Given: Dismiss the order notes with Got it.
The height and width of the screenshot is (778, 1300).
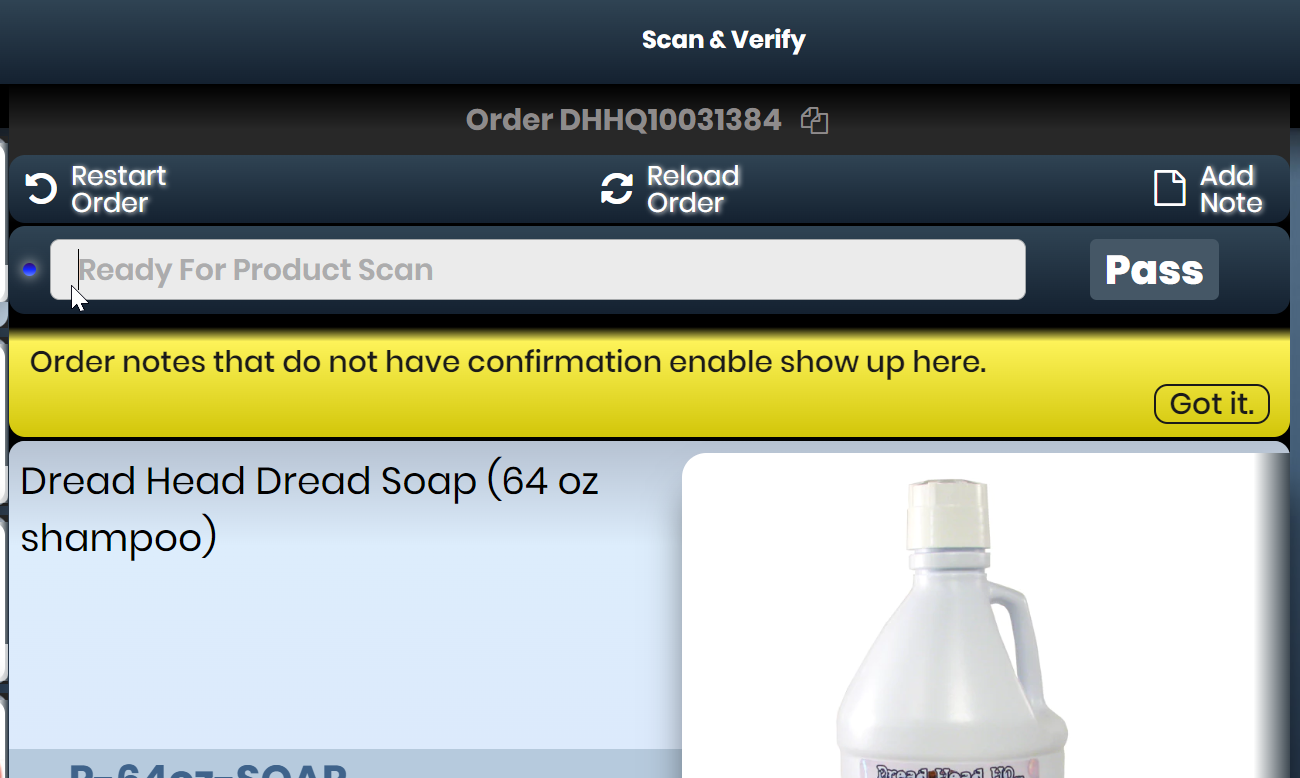Looking at the screenshot, I should (1212, 404).
